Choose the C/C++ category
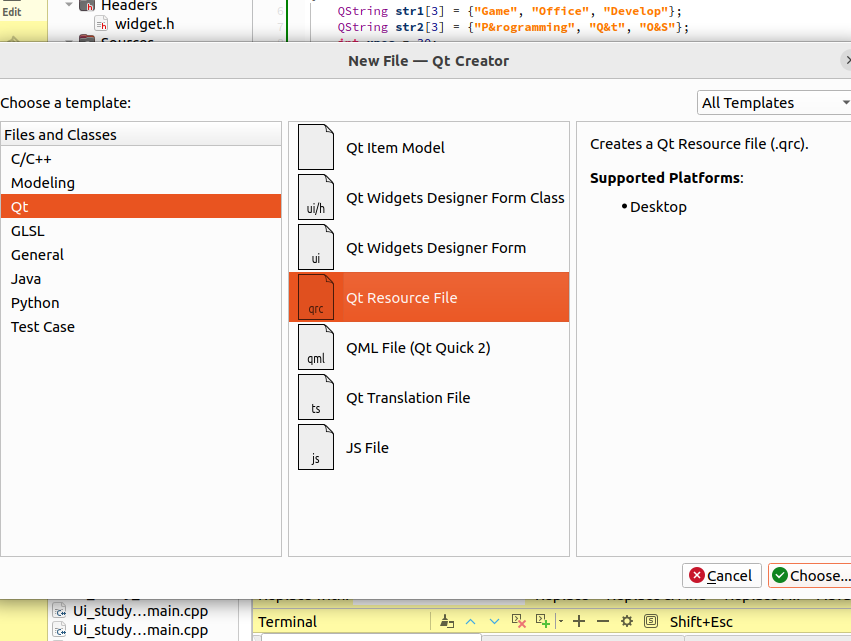This screenshot has height=641, width=851. [141, 158]
